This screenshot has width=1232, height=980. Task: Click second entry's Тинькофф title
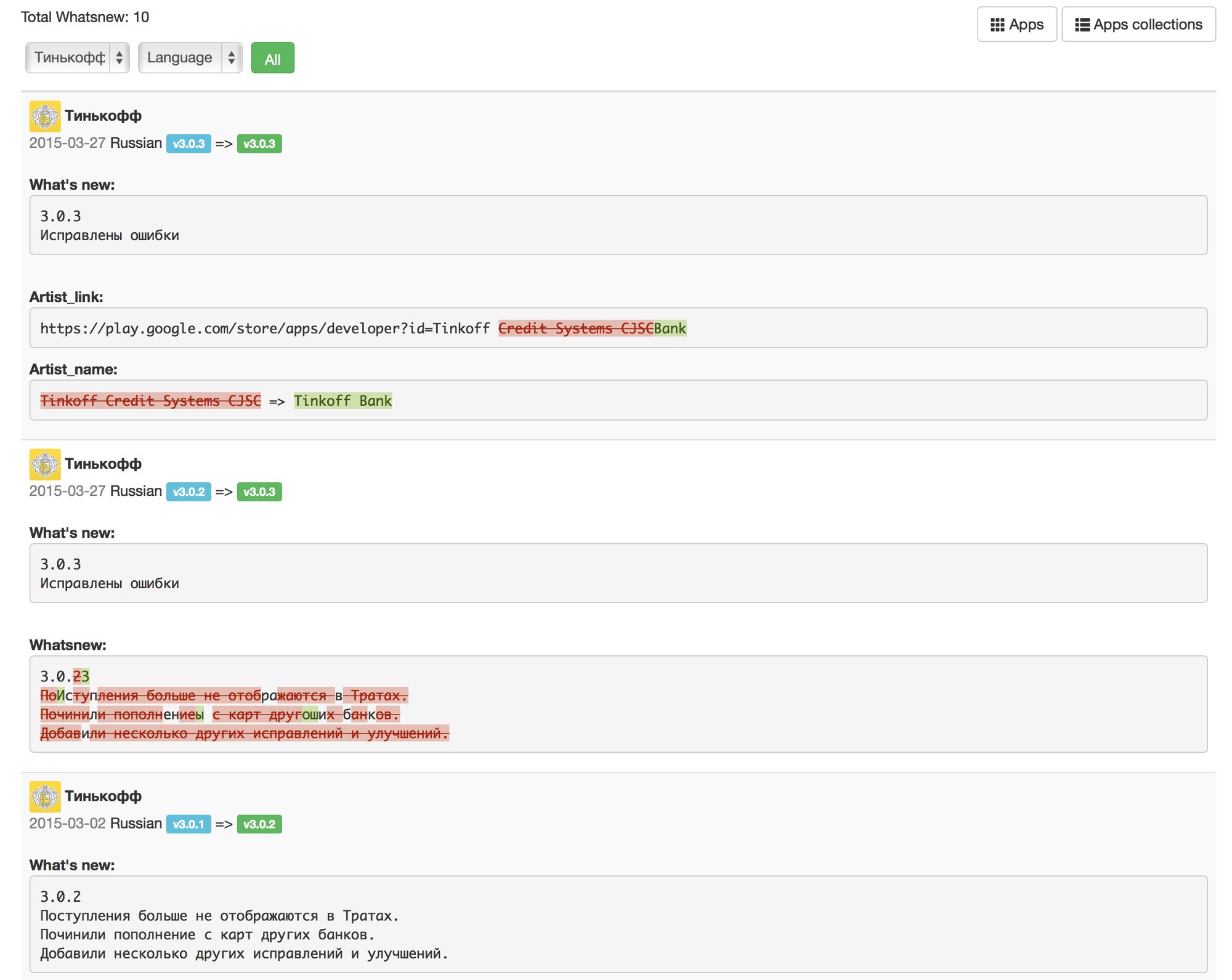point(103,464)
